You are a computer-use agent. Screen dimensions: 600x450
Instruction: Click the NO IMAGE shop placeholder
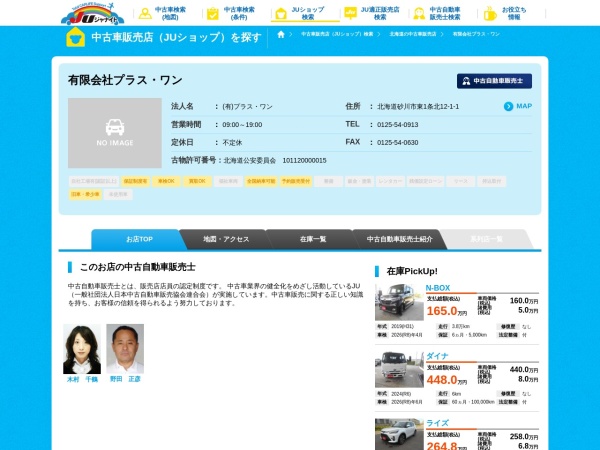(x=115, y=133)
